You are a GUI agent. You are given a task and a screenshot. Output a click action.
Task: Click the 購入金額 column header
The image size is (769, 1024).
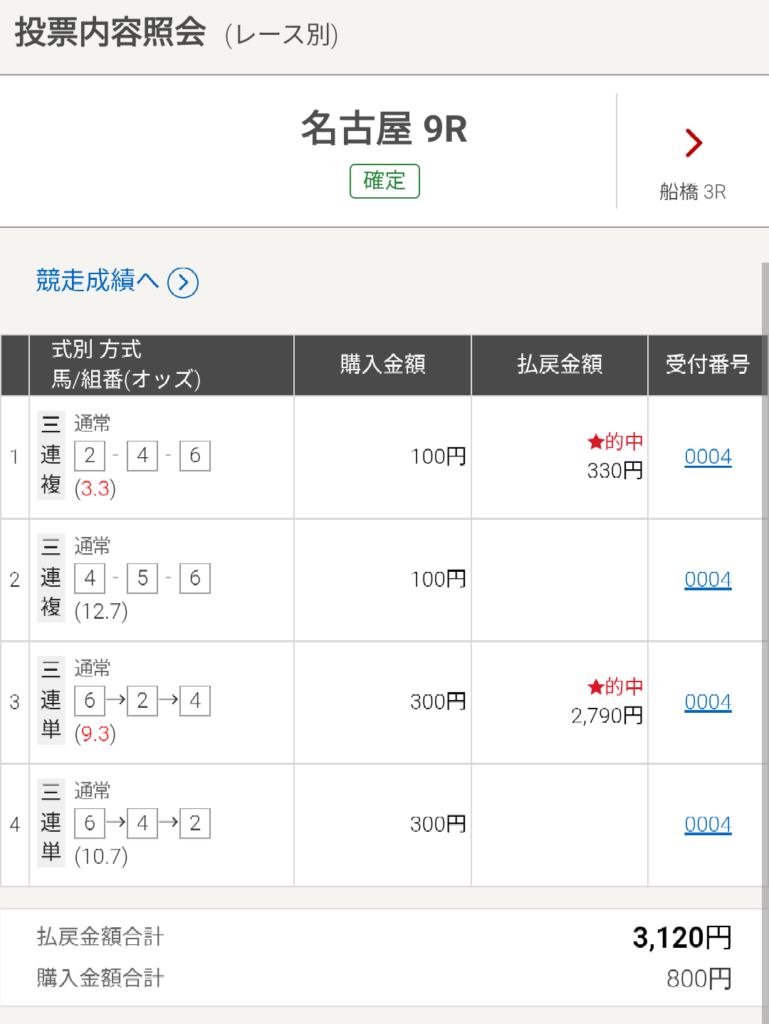pos(382,365)
